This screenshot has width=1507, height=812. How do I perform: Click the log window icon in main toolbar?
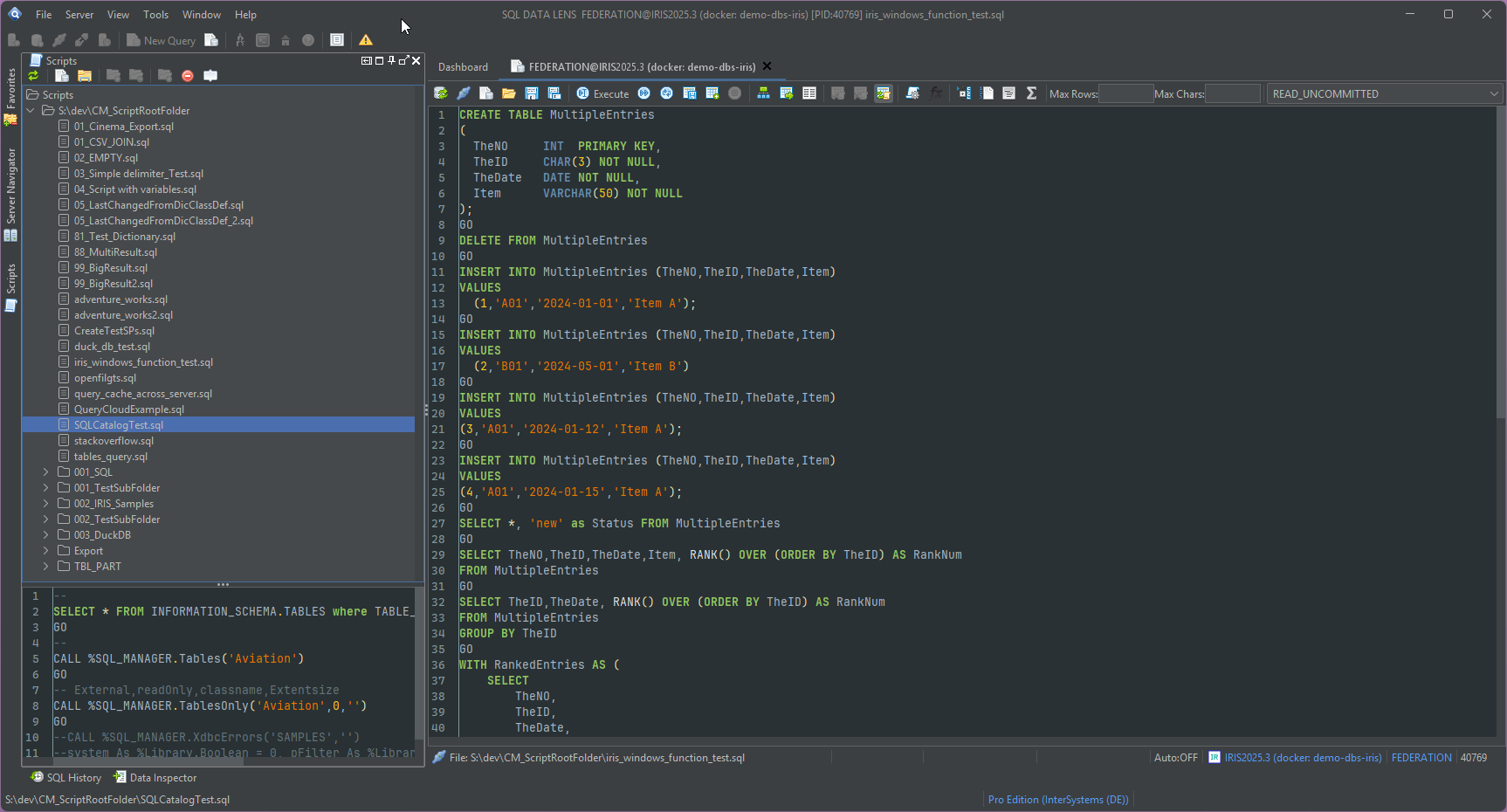point(337,40)
